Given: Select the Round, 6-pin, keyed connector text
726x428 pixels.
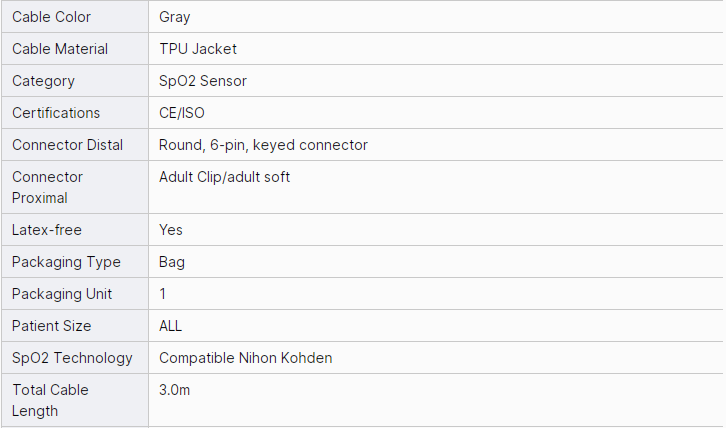Looking at the screenshot, I should (263, 145).
